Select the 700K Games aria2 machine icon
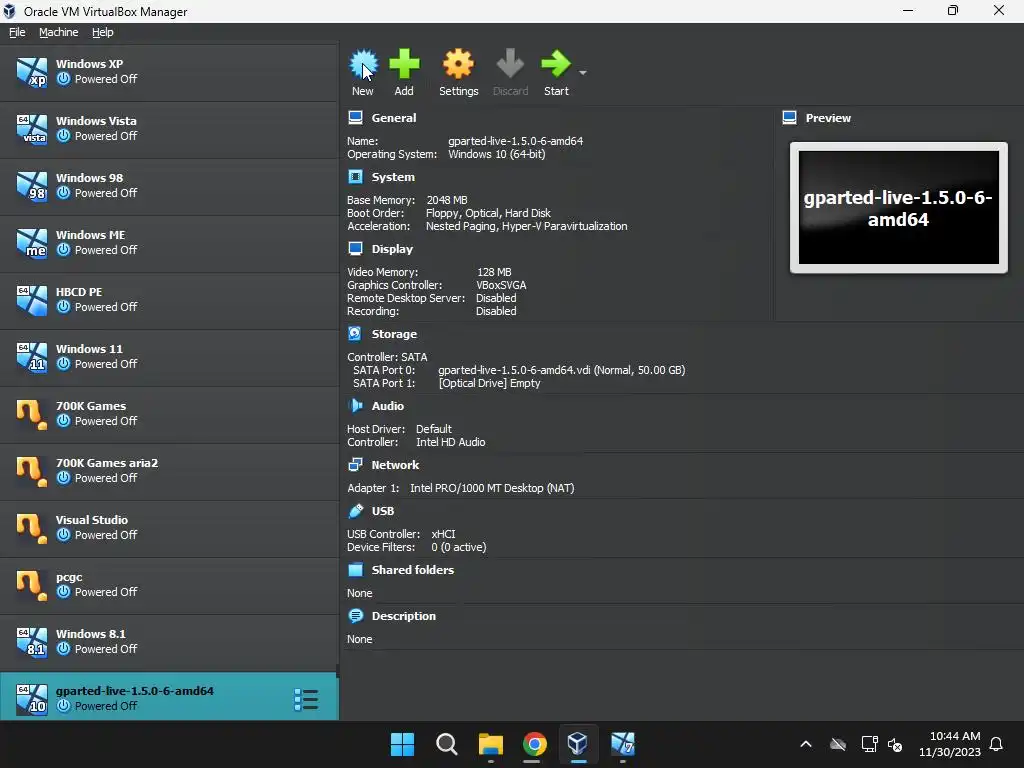This screenshot has width=1024, height=768. pos(31,471)
